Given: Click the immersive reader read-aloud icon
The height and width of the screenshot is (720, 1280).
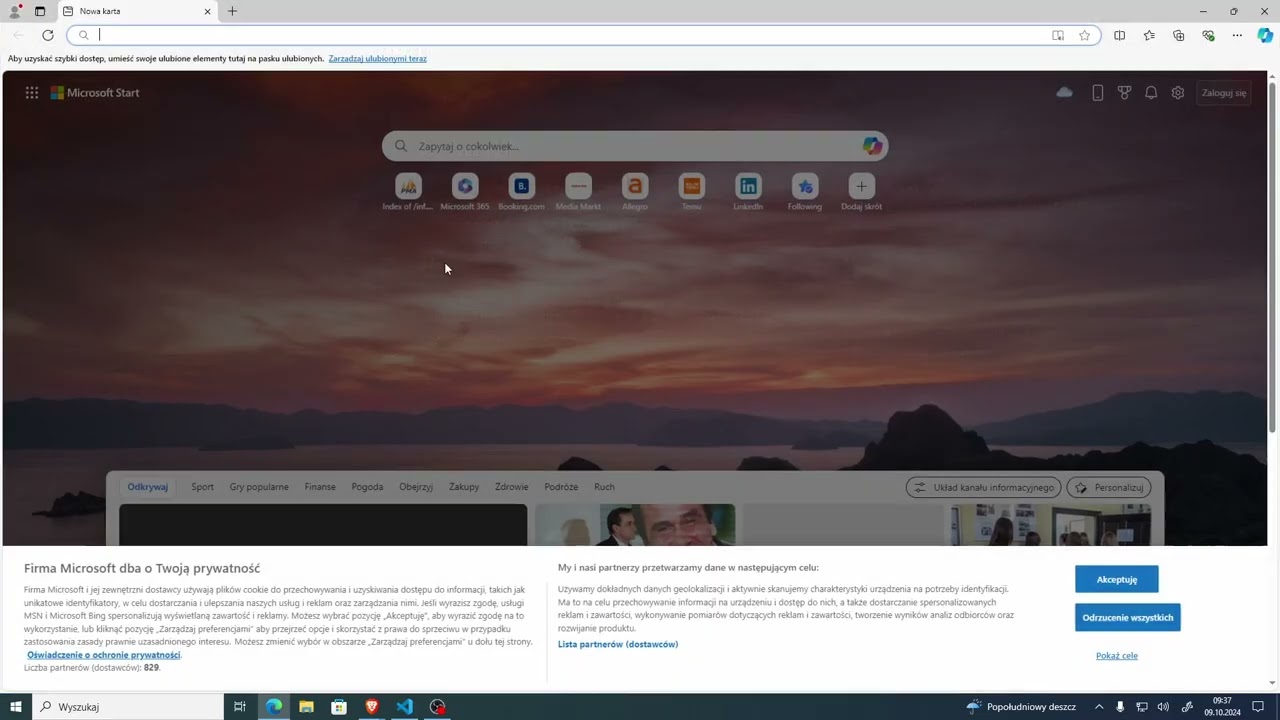Looking at the screenshot, I should tap(1058, 35).
